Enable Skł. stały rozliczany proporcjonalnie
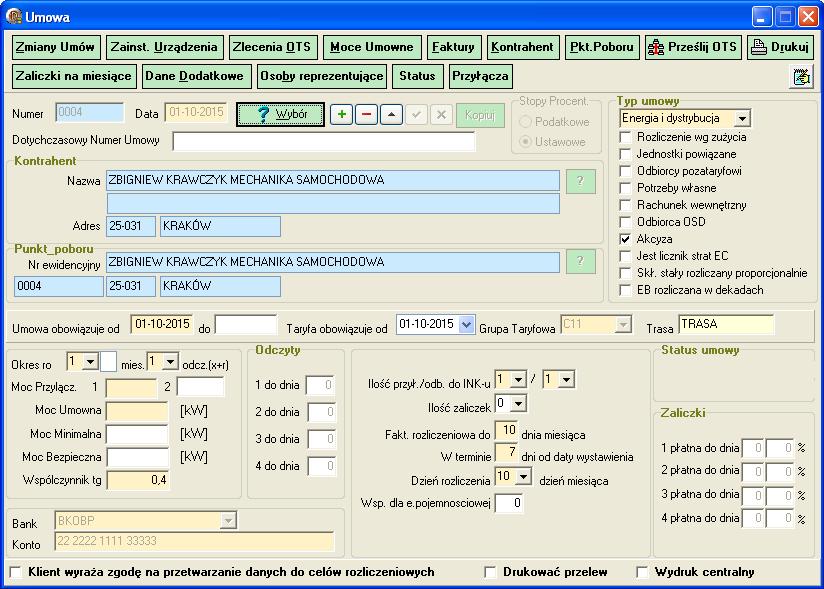 click(625, 273)
